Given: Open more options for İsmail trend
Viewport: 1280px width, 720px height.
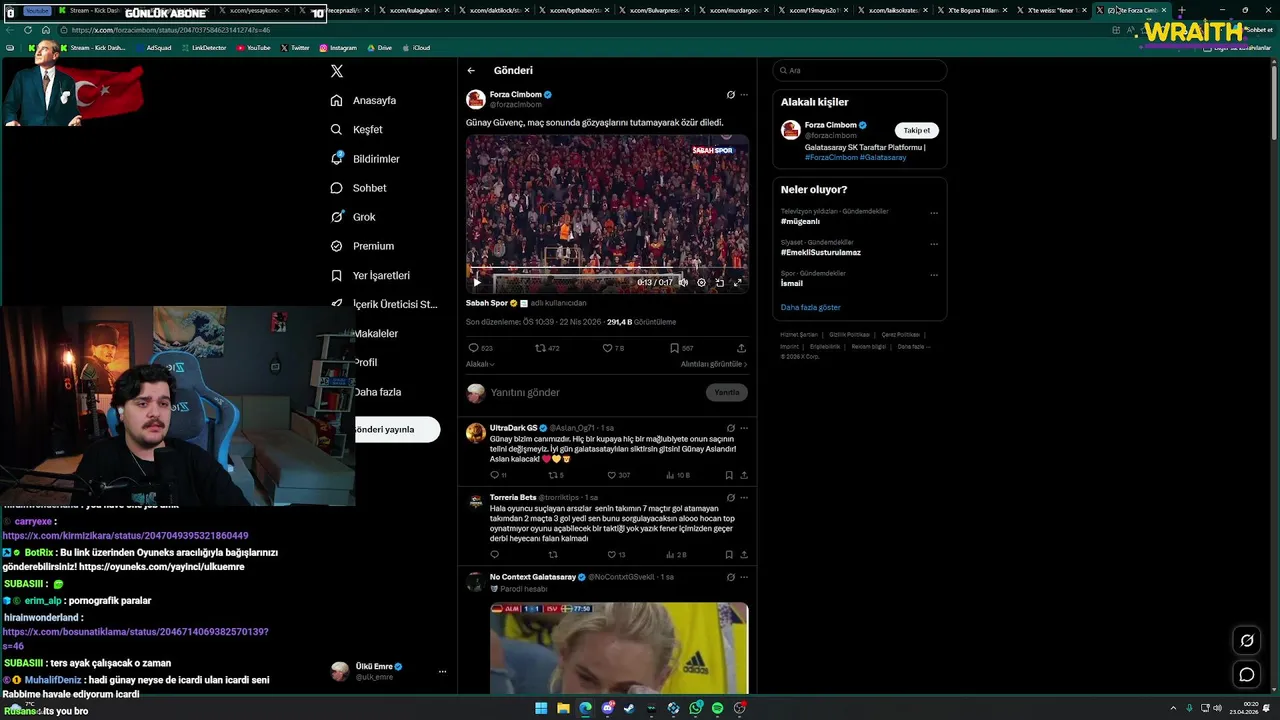Looking at the screenshot, I should (934, 275).
